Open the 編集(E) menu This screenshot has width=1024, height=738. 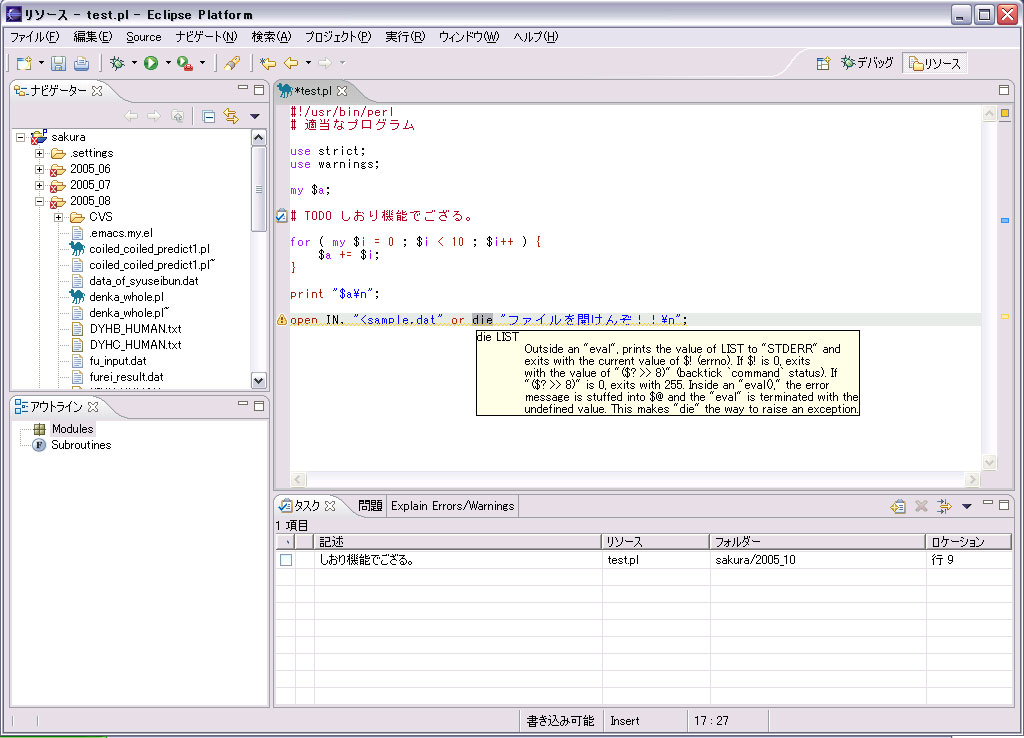click(x=93, y=37)
